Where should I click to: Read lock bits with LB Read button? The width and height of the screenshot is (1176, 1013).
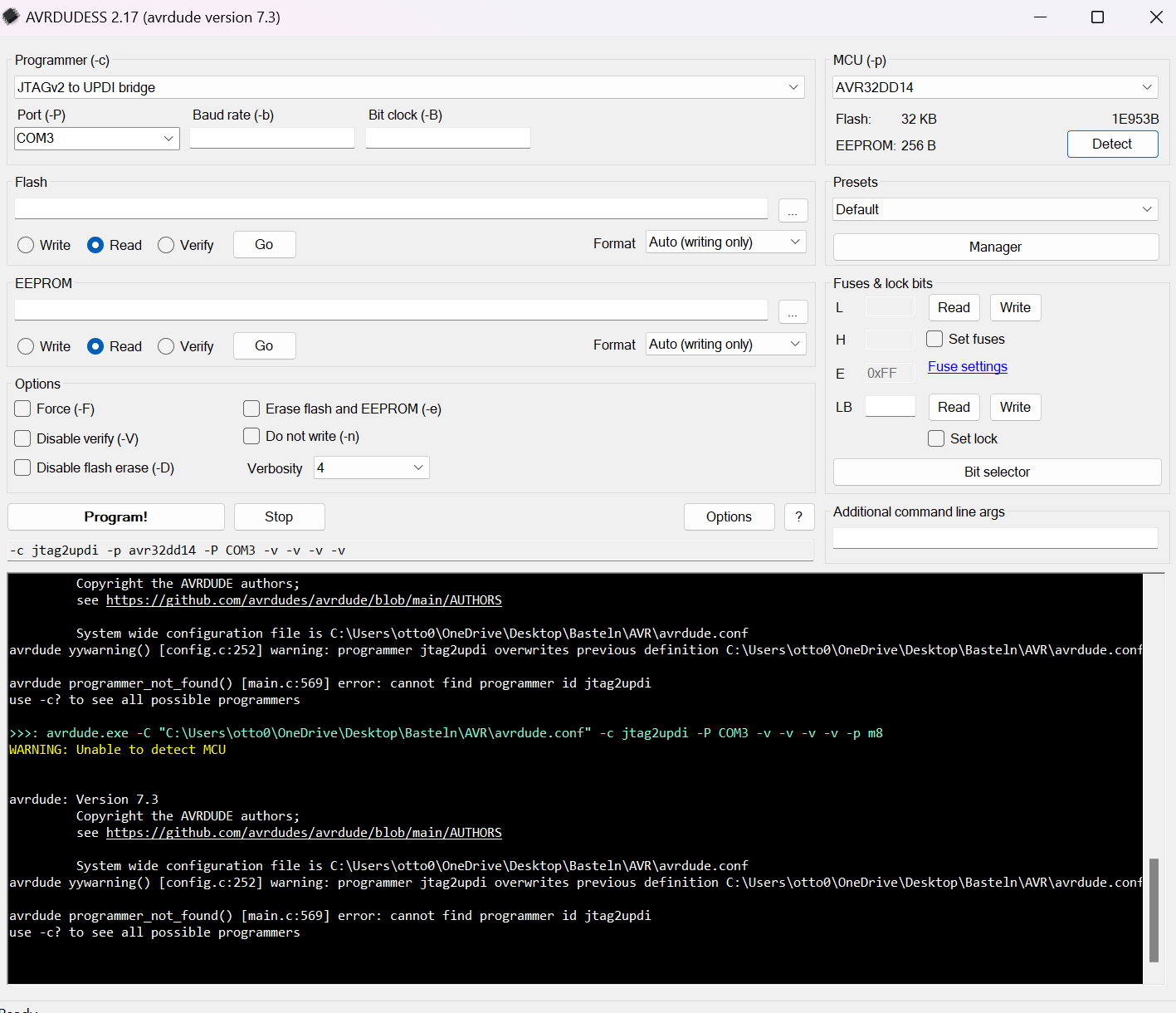(x=954, y=407)
